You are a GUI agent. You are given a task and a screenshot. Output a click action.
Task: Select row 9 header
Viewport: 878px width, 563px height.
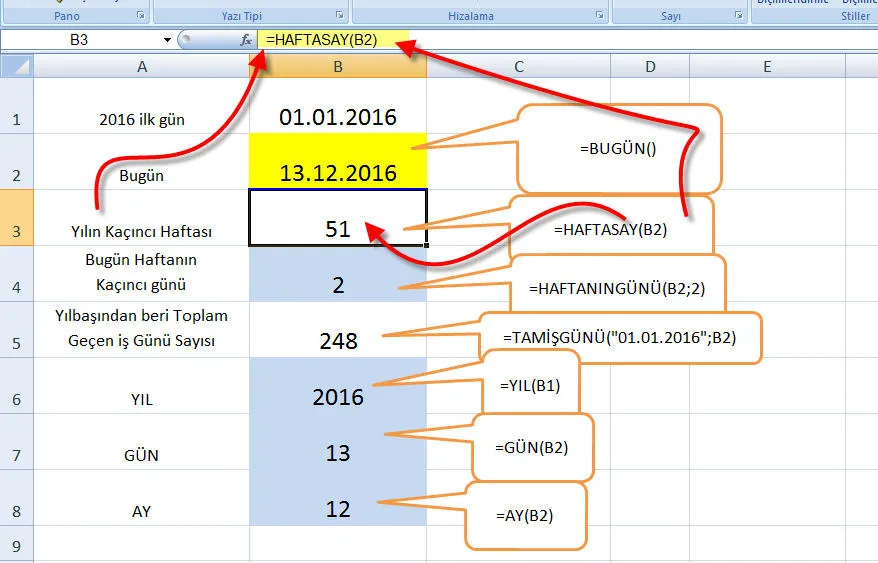point(16,546)
